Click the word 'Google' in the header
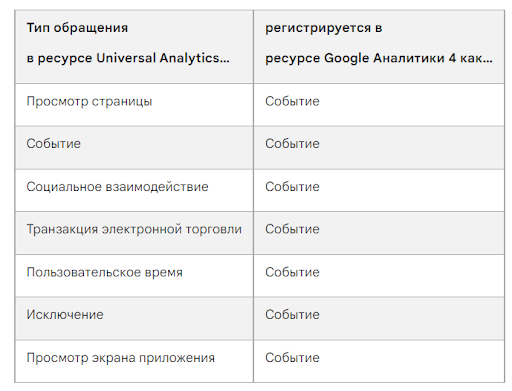Viewport: 512px width, 391px height. [x=346, y=58]
